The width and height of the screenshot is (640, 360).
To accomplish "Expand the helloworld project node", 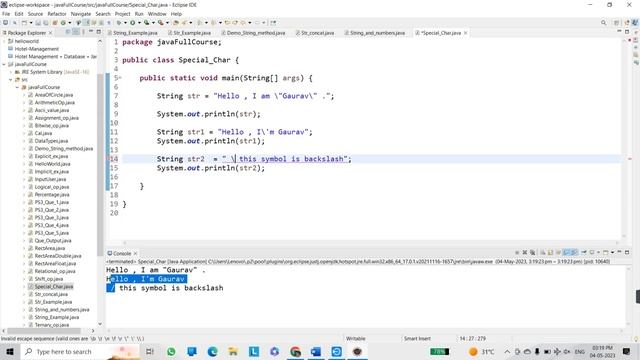I will pyautogui.click(x=4, y=41).
